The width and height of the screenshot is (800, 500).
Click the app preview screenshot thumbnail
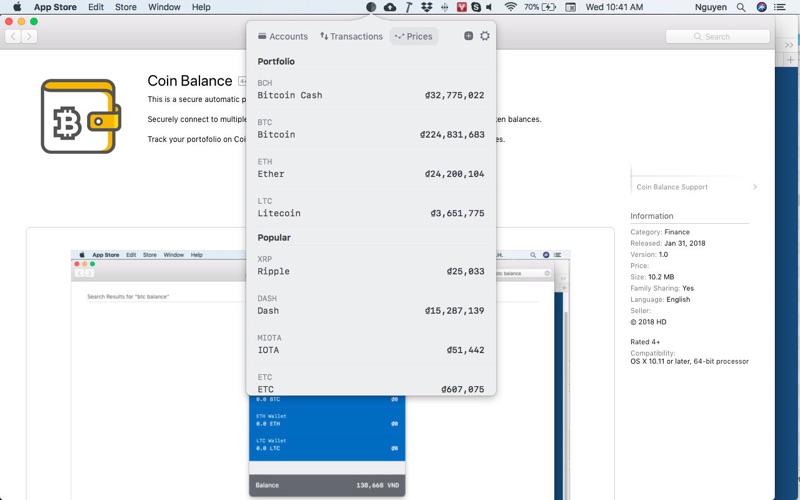coord(320,374)
